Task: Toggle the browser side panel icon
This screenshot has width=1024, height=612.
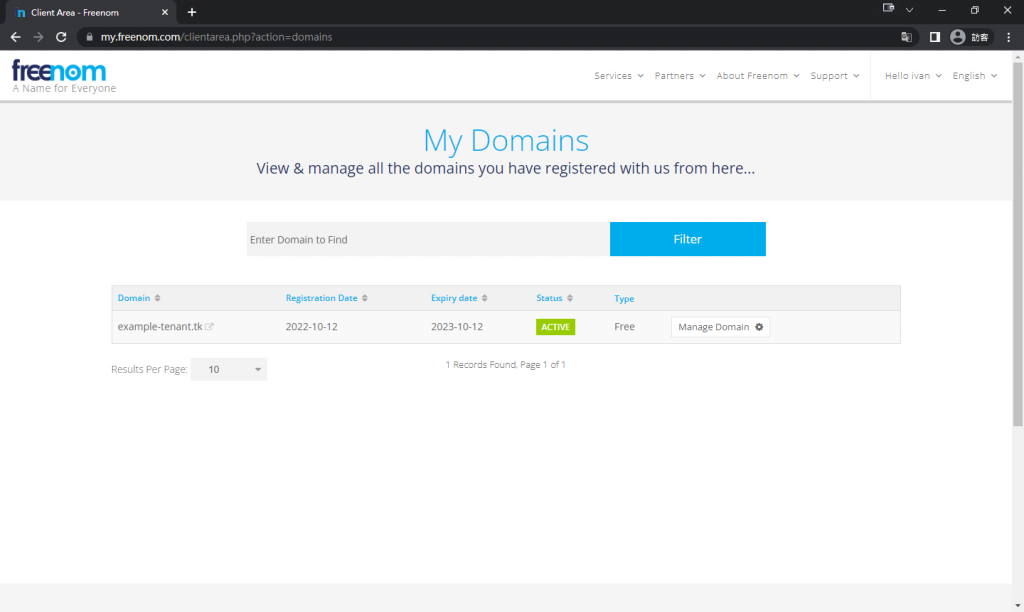Action: pyautogui.click(x=935, y=37)
